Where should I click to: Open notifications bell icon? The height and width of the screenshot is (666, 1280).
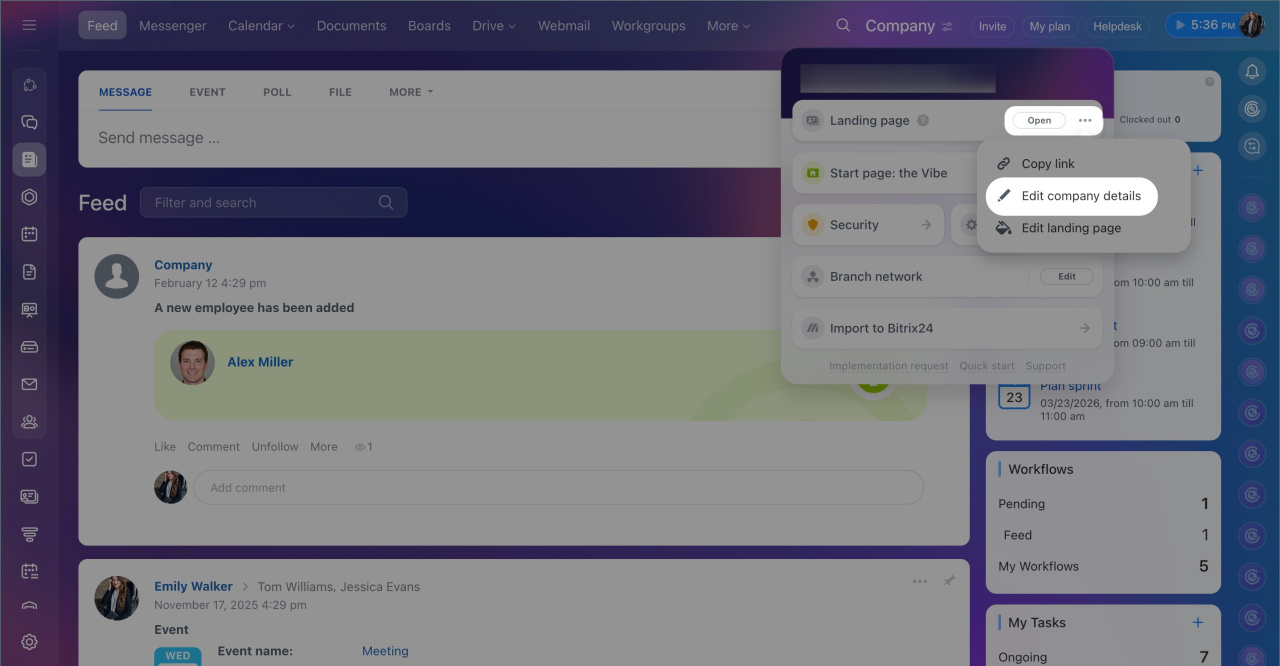click(x=1252, y=71)
